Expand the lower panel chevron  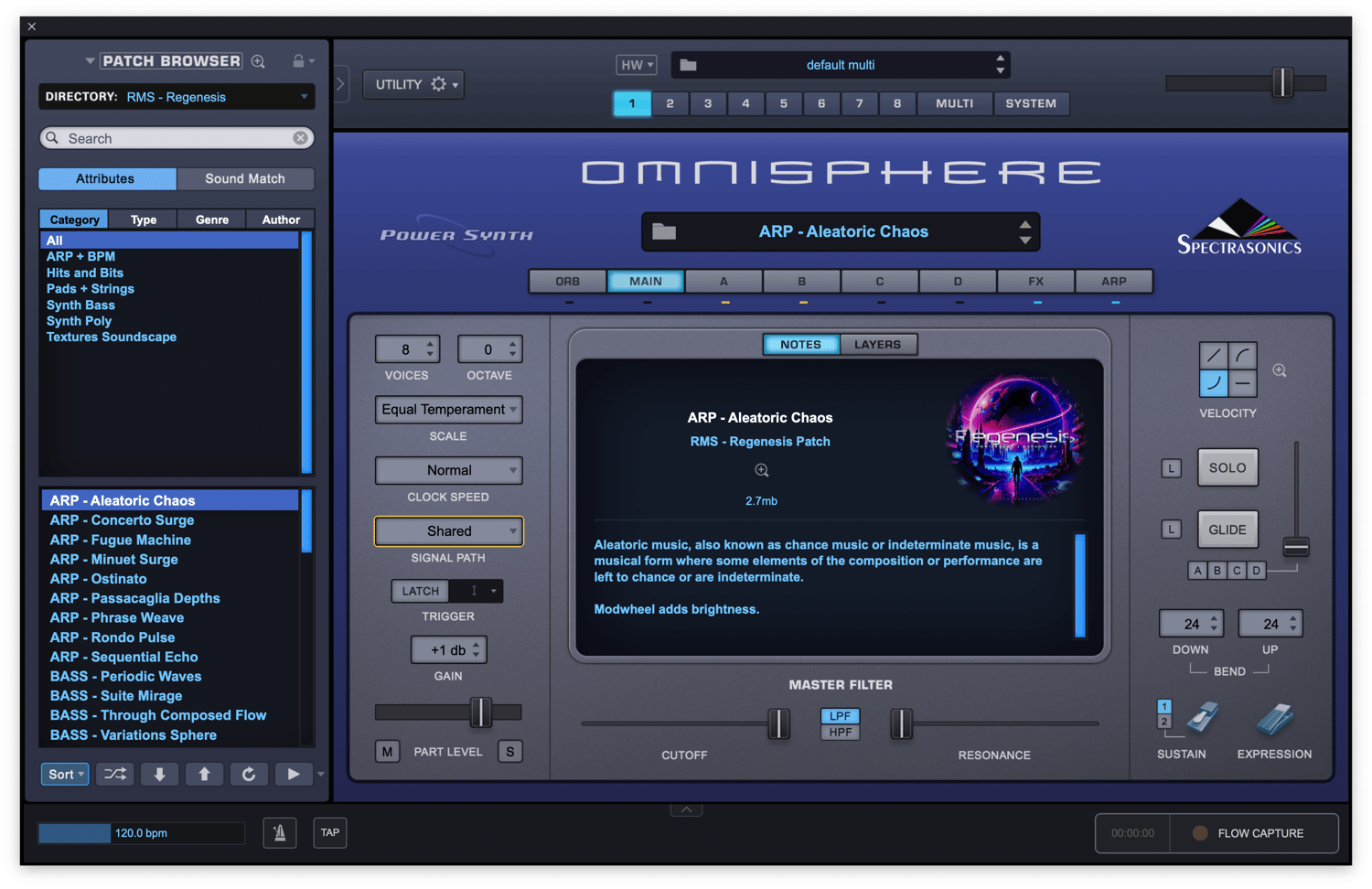(x=686, y=809)
